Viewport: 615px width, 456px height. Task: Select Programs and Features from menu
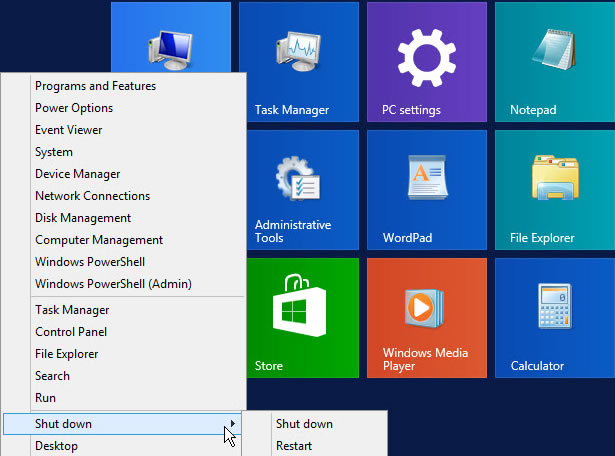point(95,86)
